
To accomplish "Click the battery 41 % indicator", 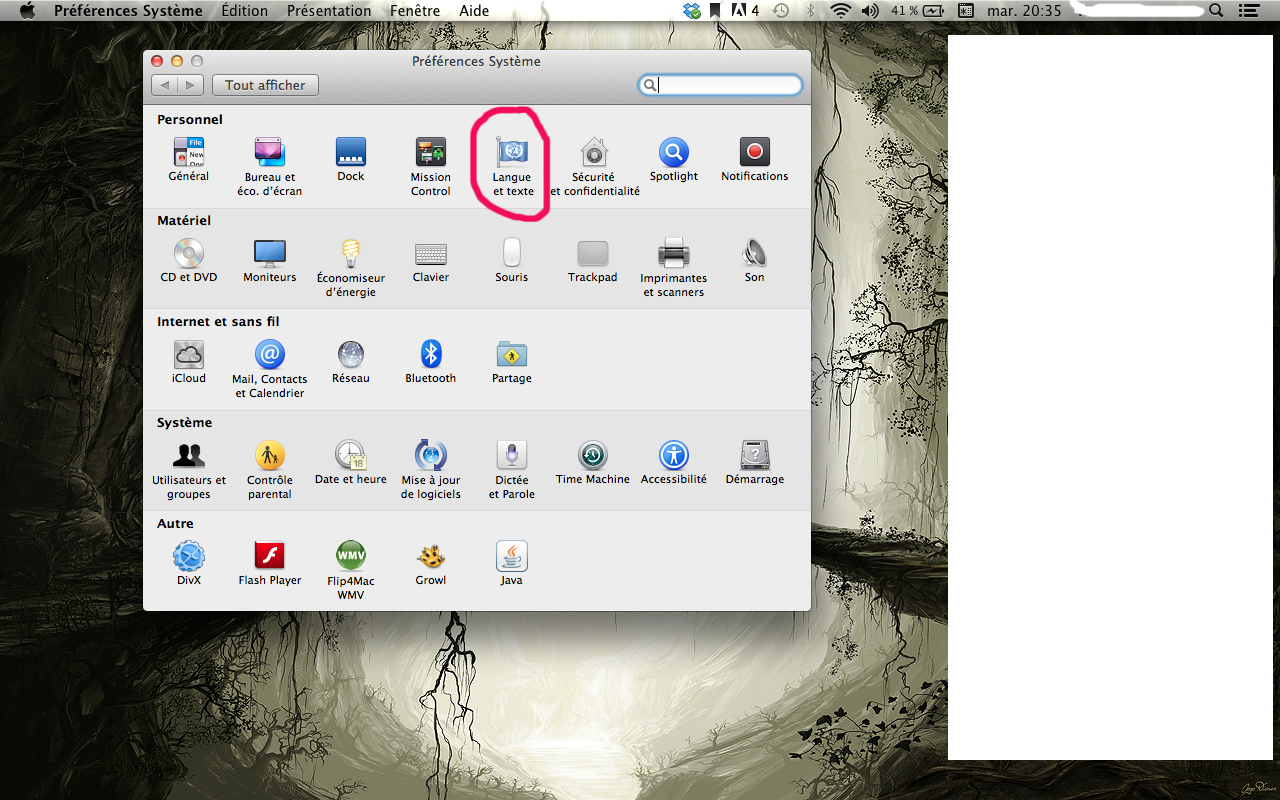I will pyautogui.click(x=917, y=11).
